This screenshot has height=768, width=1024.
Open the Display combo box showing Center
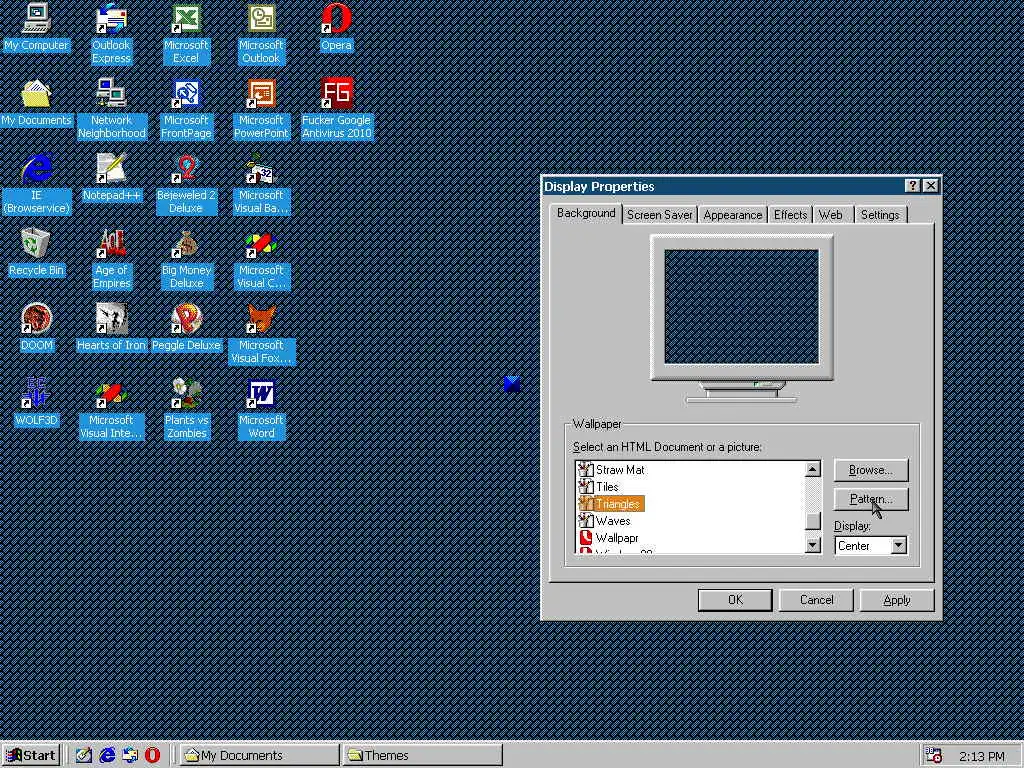871,545
